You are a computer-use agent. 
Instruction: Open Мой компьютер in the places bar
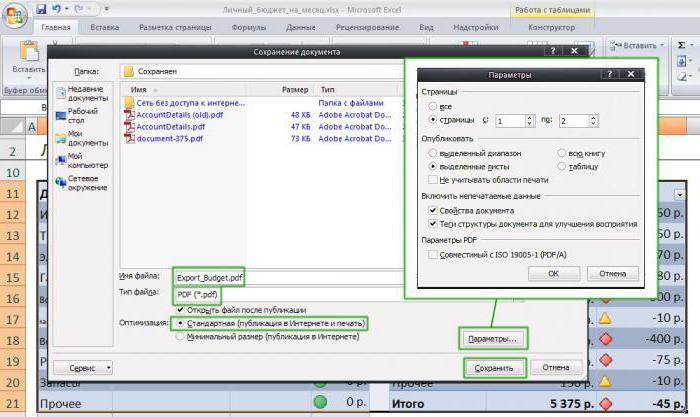pos(83,161)
